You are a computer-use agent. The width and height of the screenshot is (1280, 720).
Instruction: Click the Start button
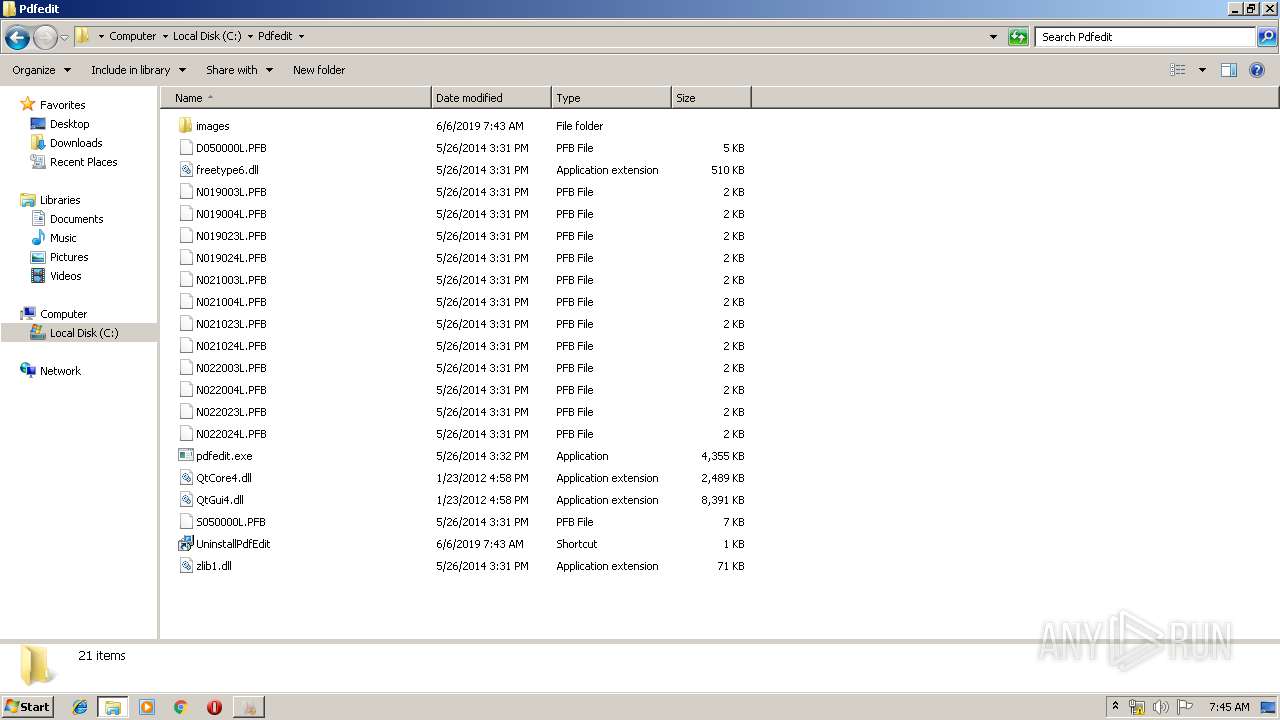(x=28, y=707)
